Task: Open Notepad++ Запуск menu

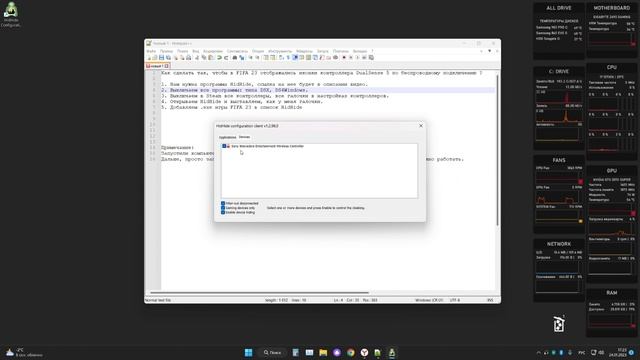Action: point(322,51)
